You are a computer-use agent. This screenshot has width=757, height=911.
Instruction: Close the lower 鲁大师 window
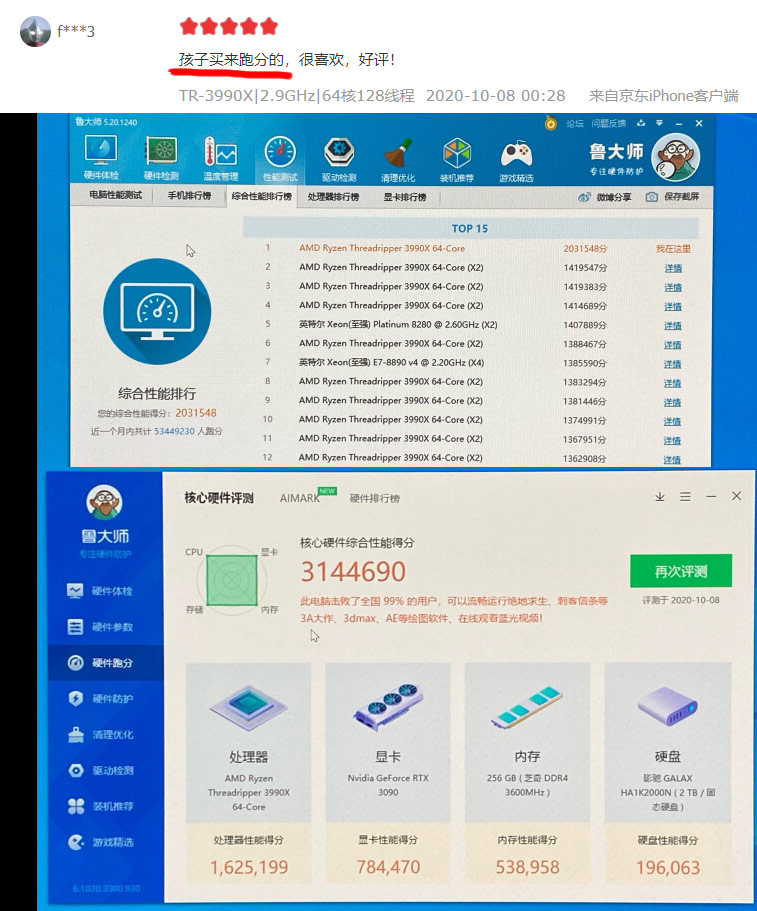click(737, 496)
